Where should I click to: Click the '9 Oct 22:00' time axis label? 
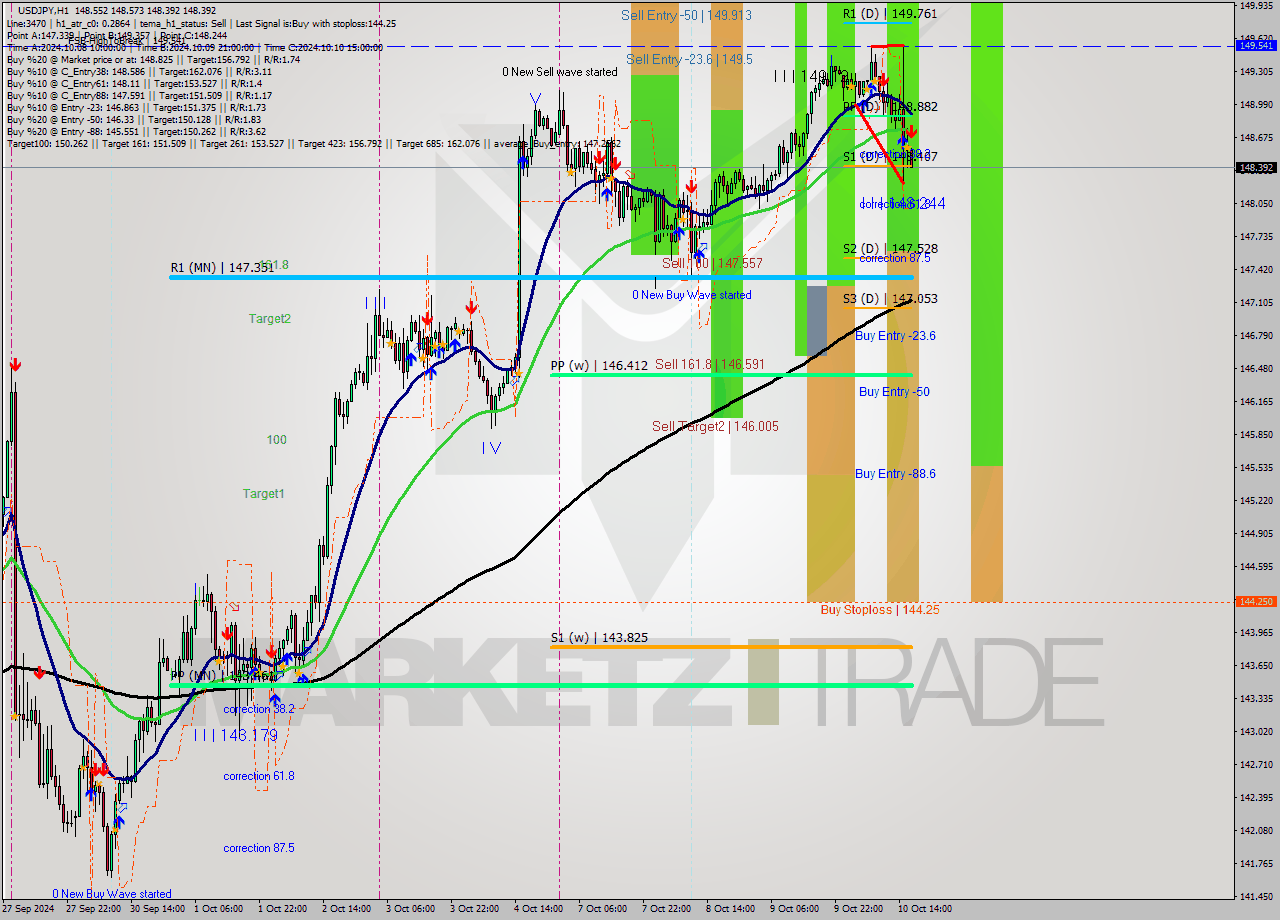(858, 909)
